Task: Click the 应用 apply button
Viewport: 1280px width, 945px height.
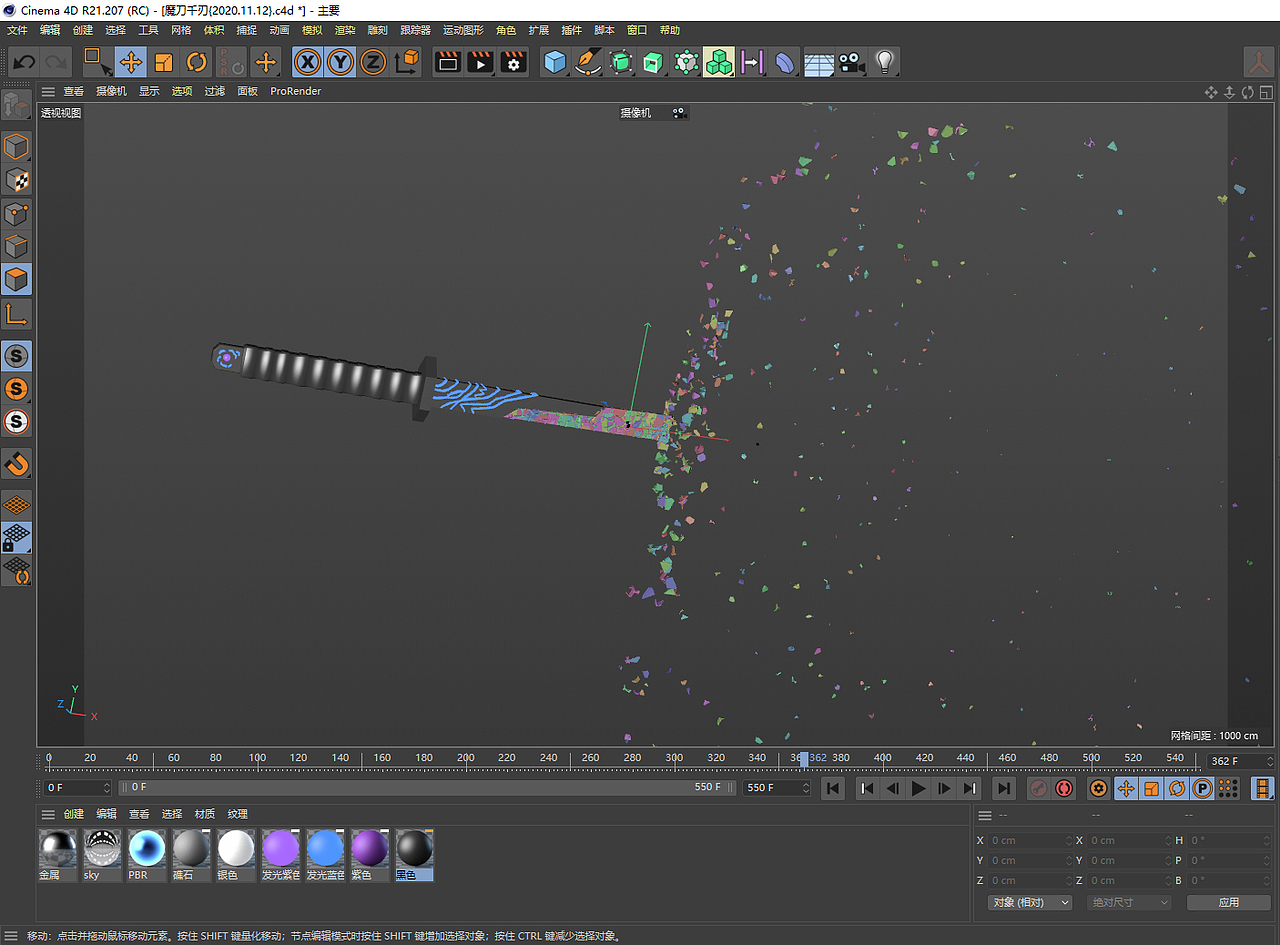Action: coord(1229,902)
